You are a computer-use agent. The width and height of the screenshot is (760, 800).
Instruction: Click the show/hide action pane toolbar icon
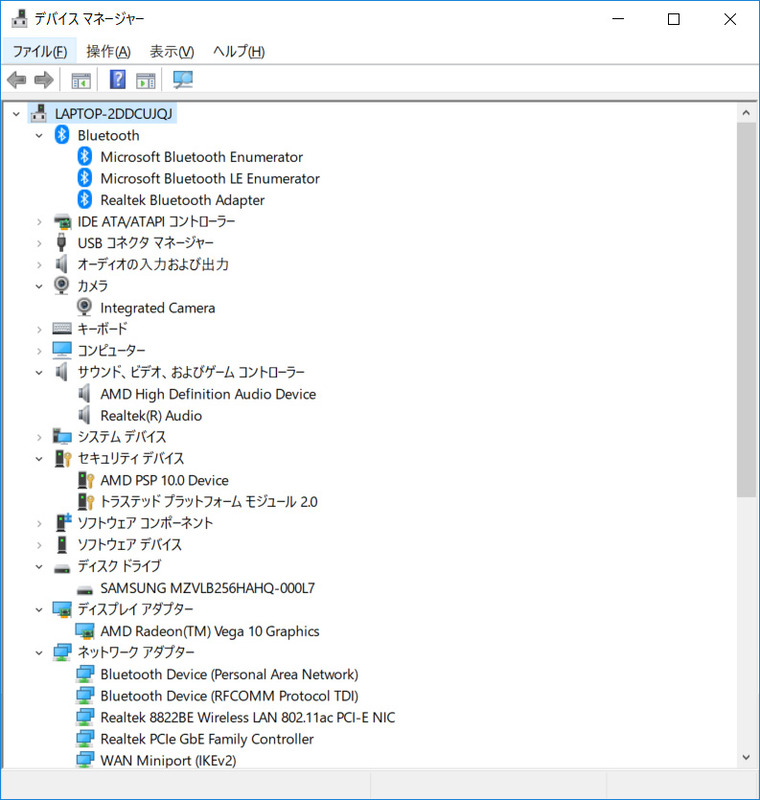(145, 80)
